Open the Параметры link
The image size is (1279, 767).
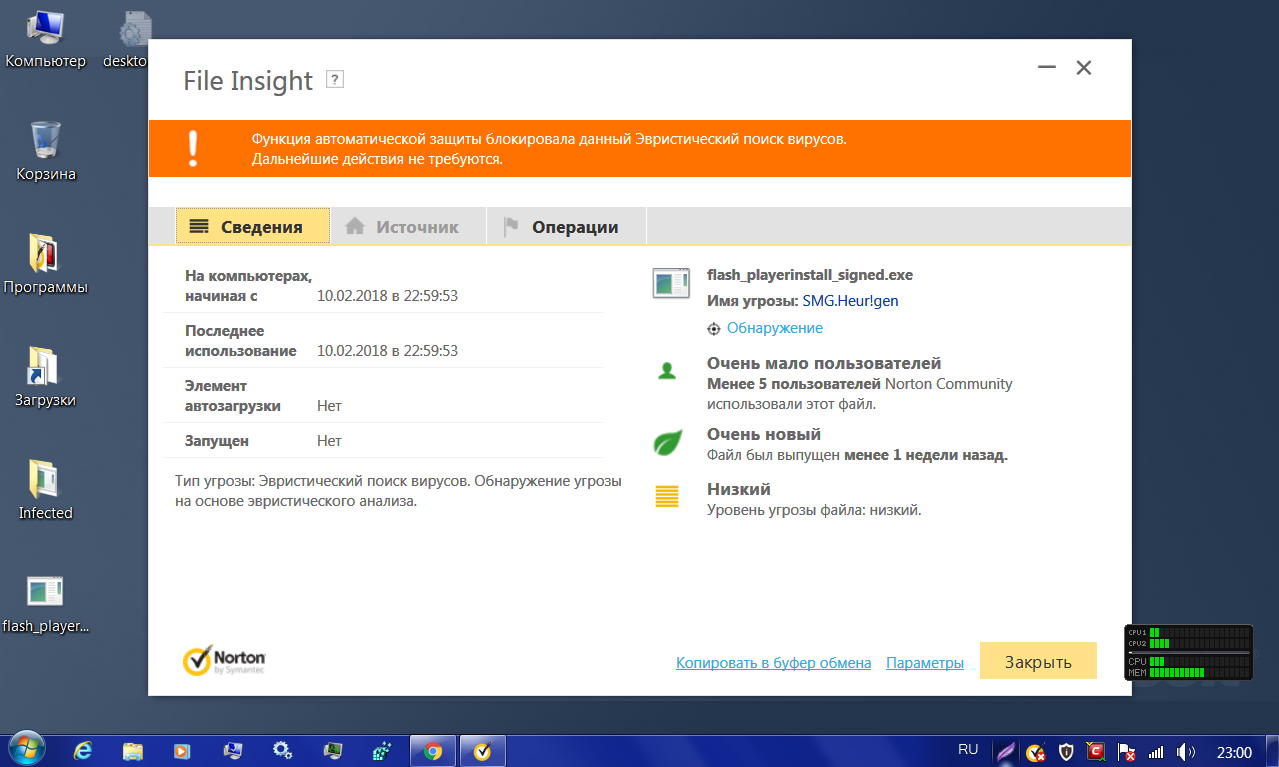[925, 663]
